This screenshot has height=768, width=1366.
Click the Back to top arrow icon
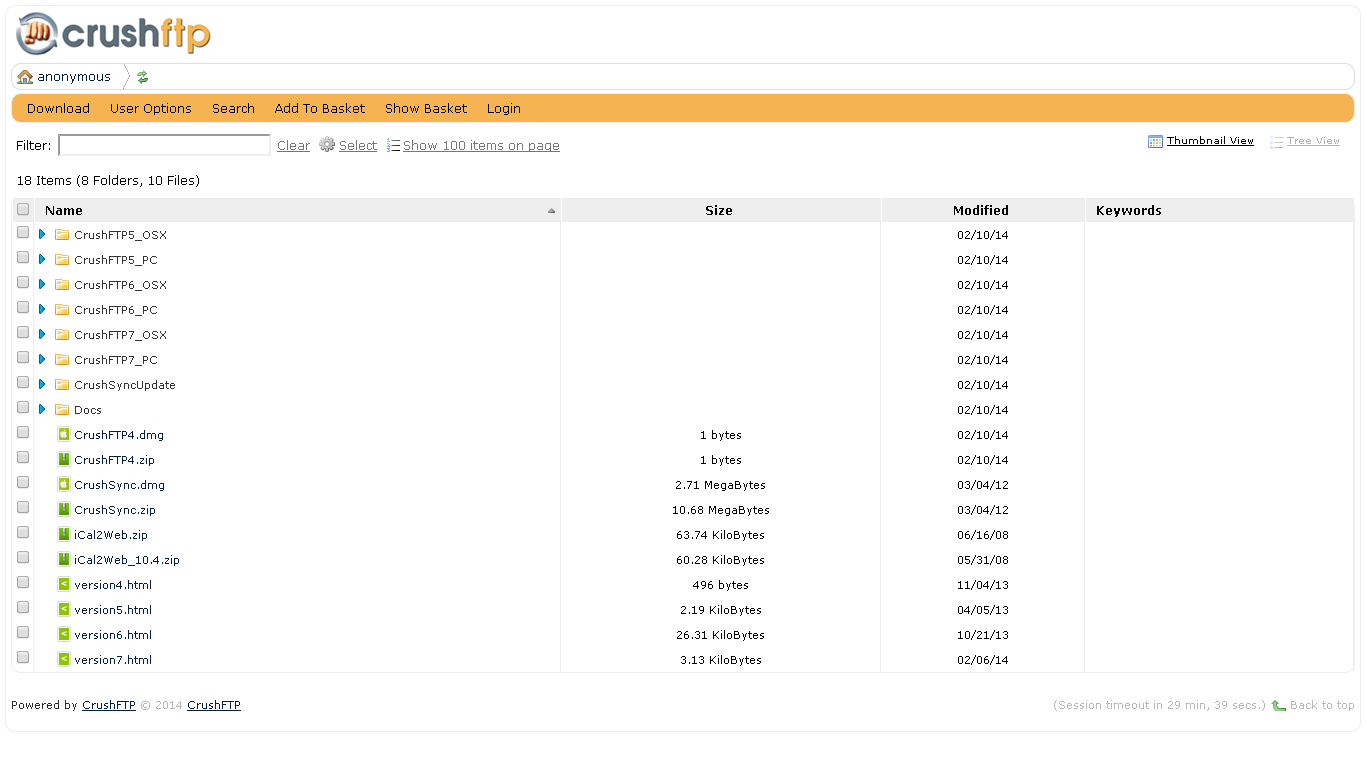coord(1278,705)
